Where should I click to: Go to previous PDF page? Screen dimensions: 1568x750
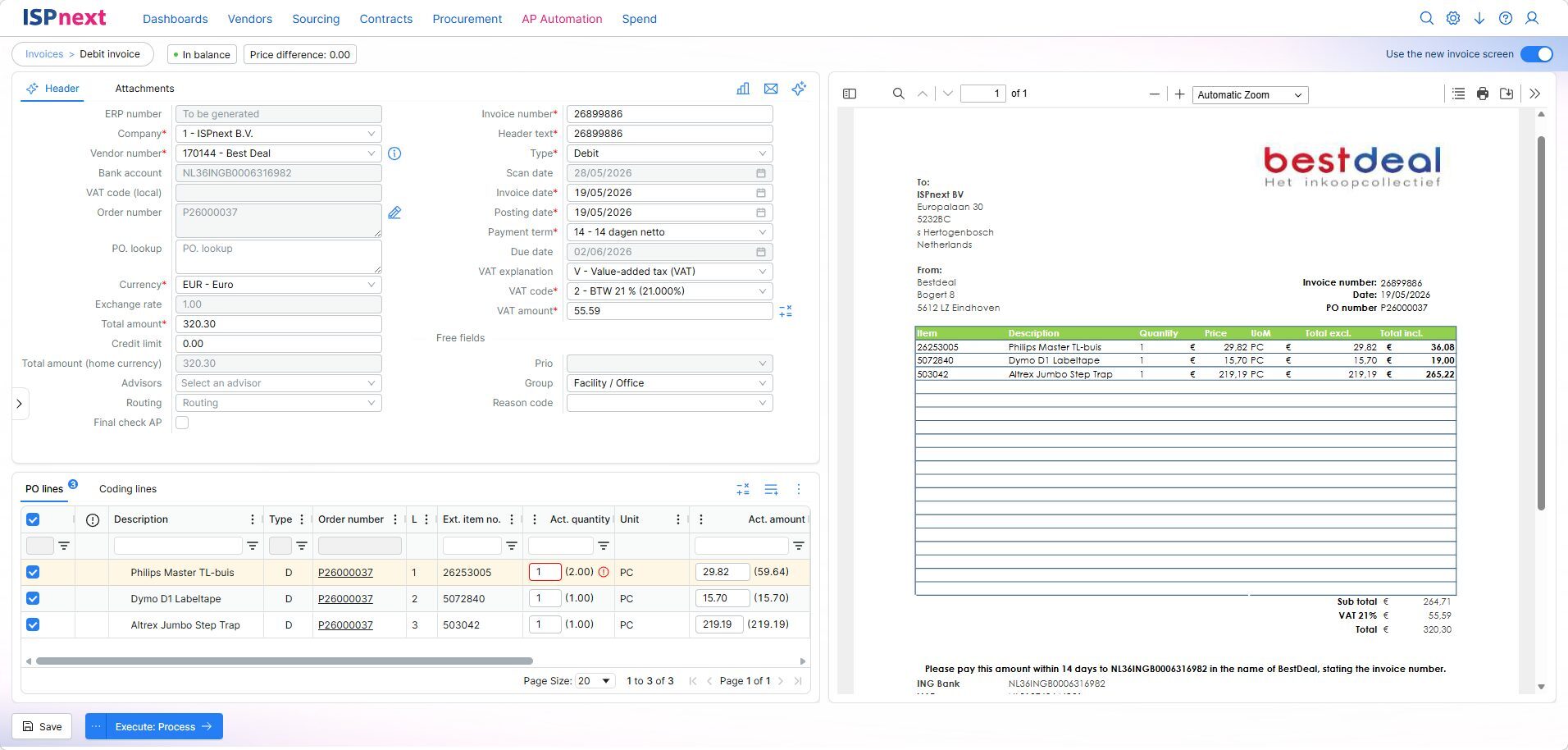[923, 94]
